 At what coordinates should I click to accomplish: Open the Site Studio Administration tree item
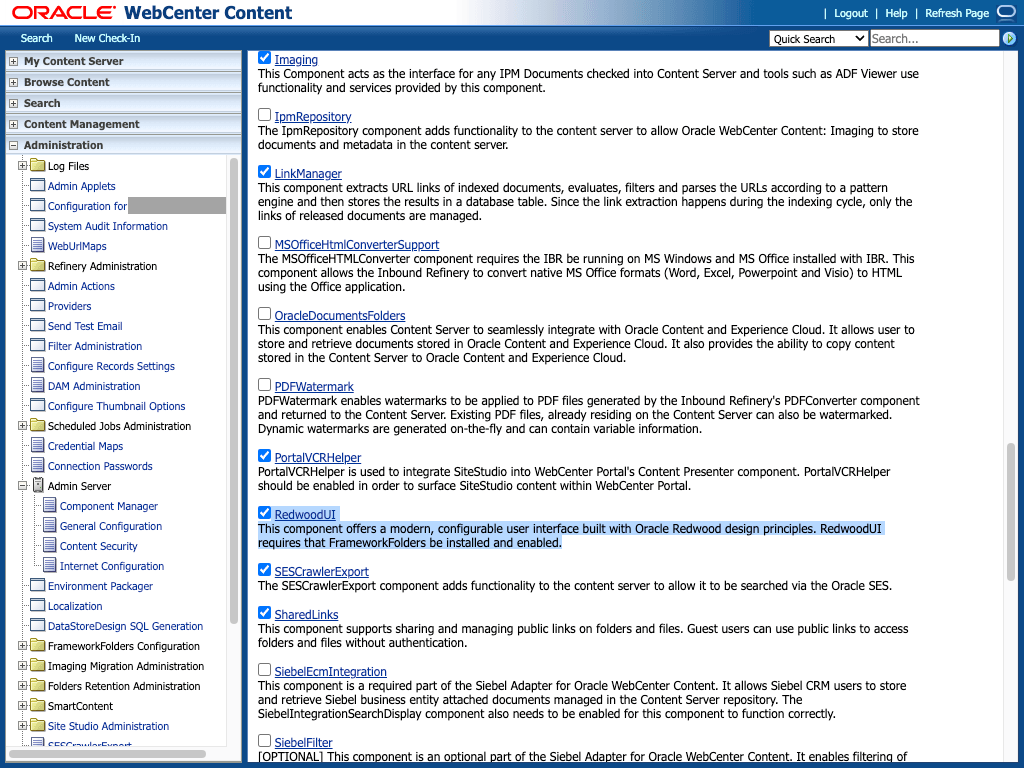108,726
